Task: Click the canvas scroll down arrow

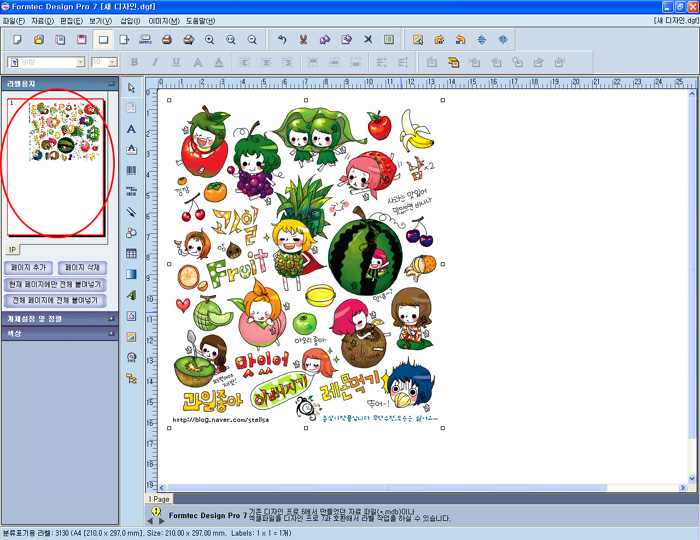Action: tap(692, 478)
